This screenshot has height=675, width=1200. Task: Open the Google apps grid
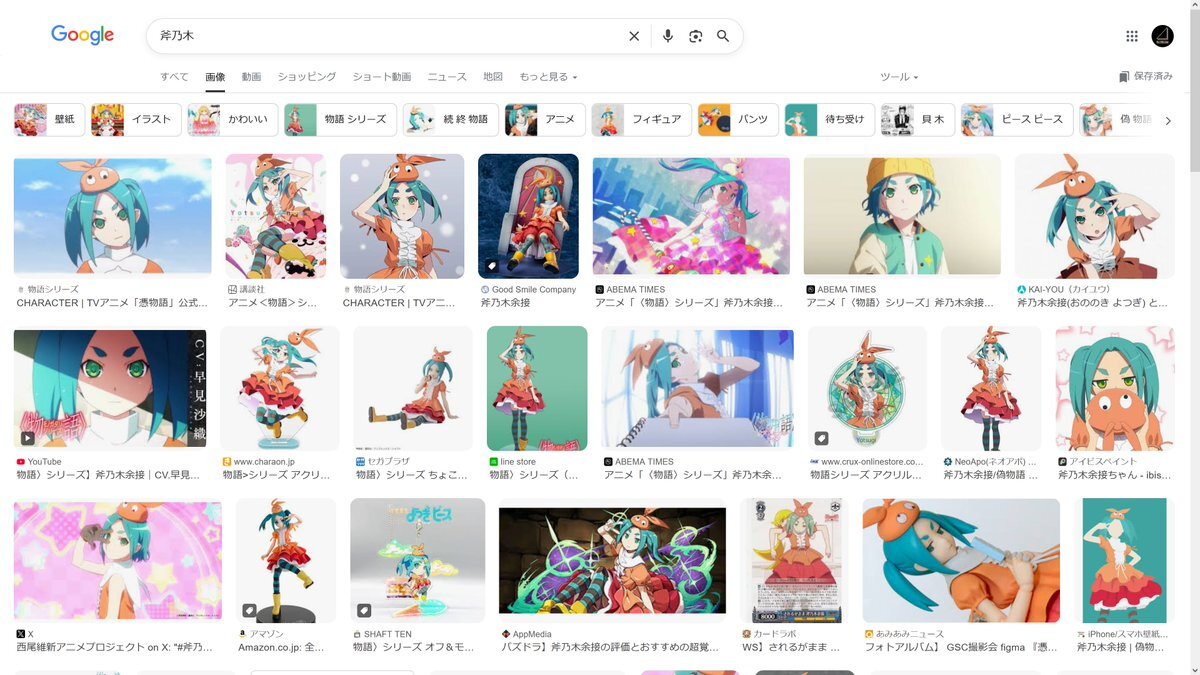pos(1132,36)
